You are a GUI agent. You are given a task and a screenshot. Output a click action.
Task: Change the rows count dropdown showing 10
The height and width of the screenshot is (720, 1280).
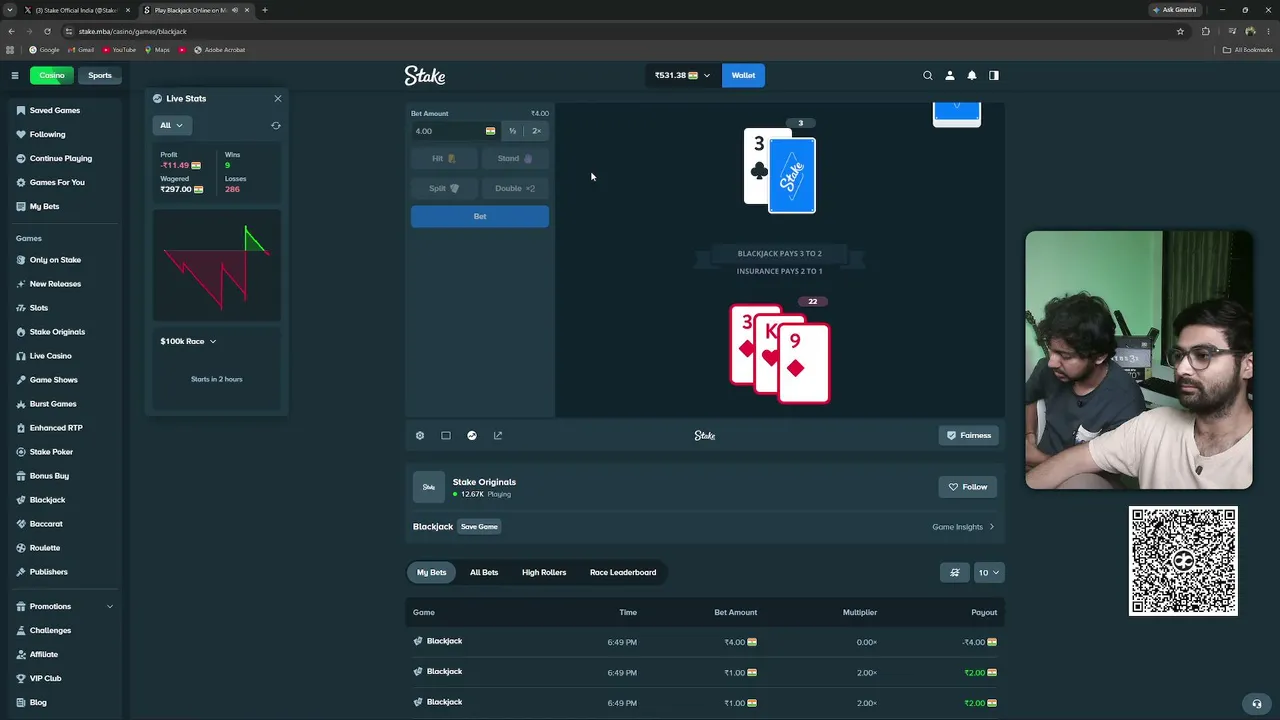989,572
